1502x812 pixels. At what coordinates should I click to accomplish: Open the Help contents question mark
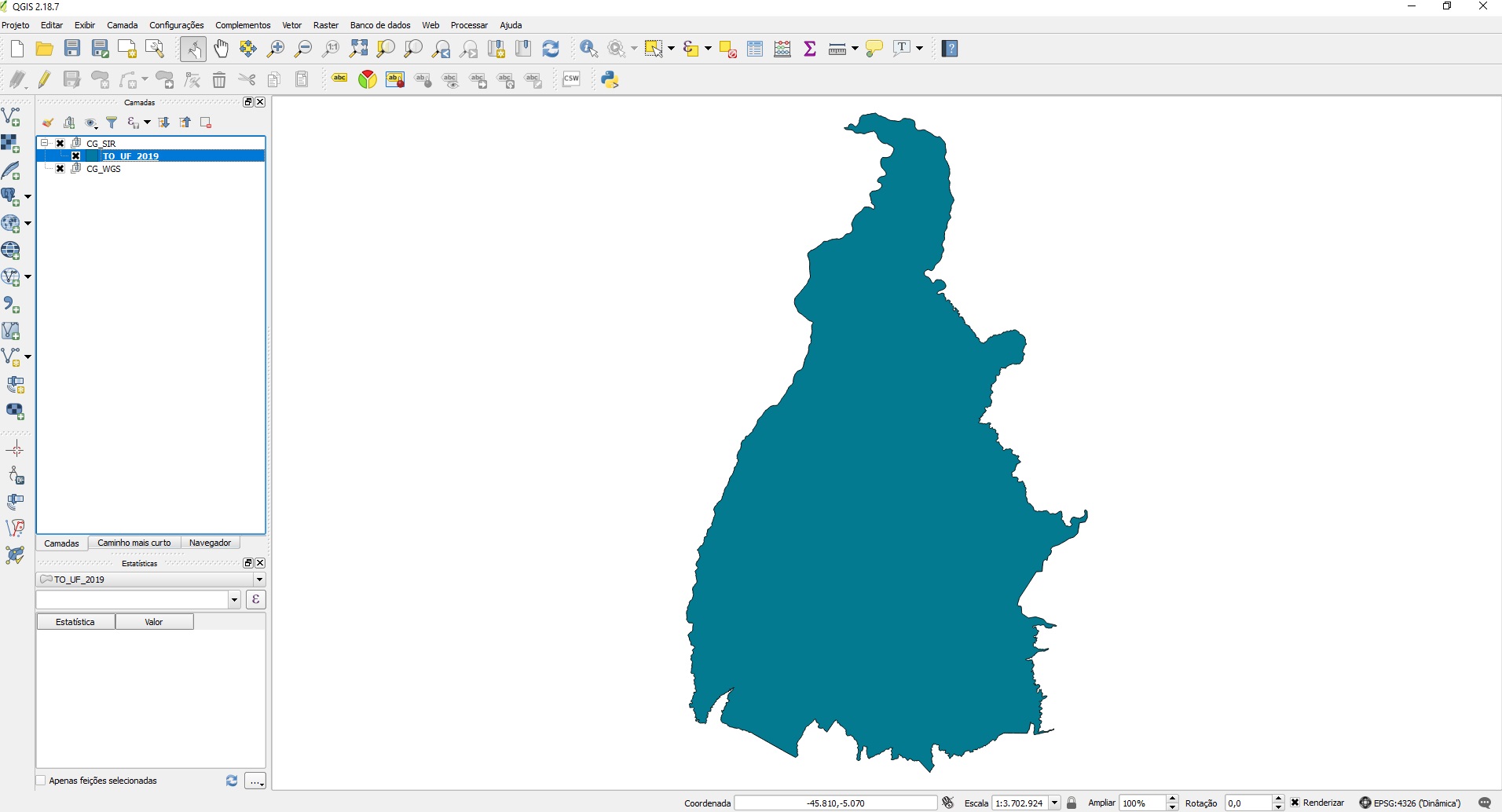pyautogui.click(x=950, y=49)
